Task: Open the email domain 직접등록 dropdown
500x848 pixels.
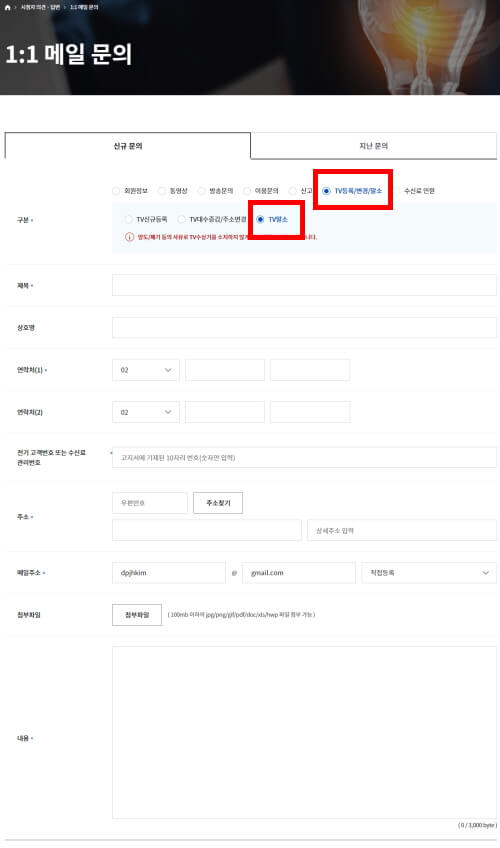Action: click(429, 573)
